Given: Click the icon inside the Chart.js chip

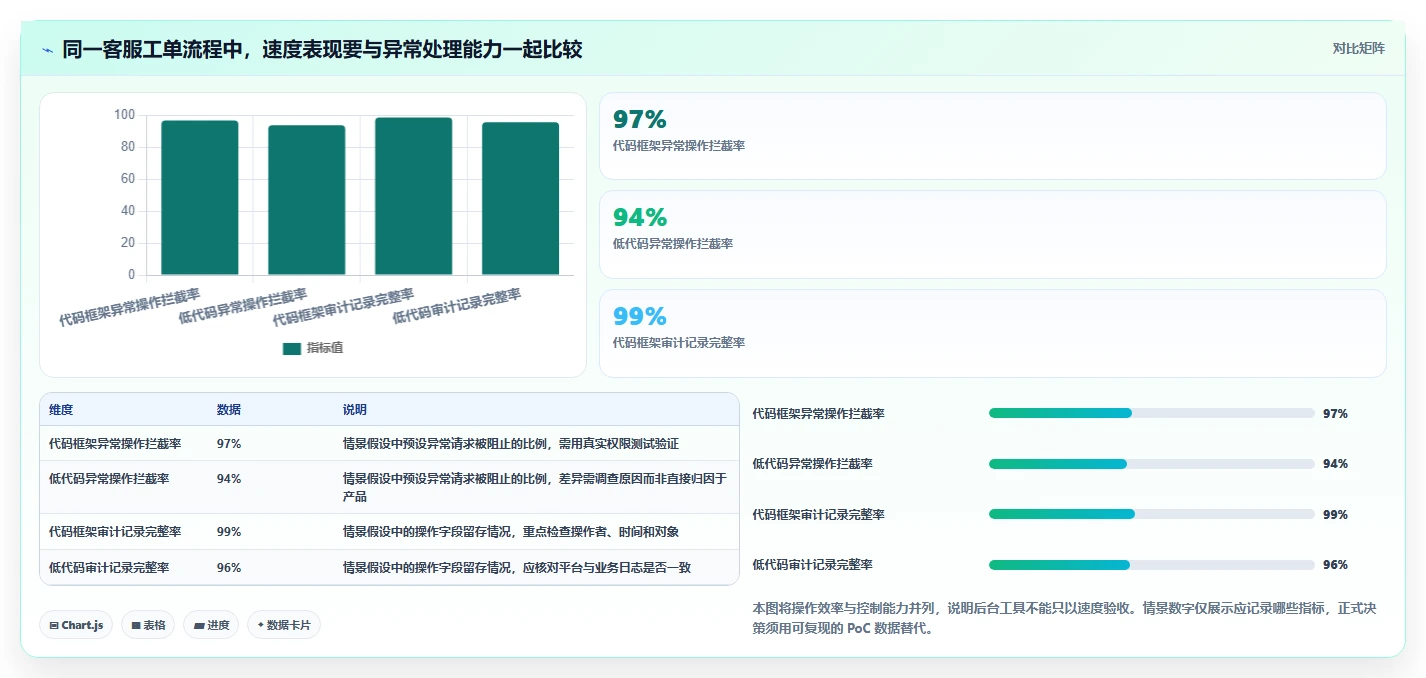Looking at the screenshot, I should [54, 626].
